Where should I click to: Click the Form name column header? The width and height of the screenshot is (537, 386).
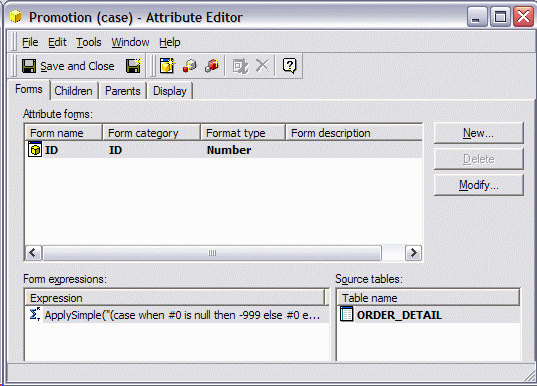click(64, 133)
